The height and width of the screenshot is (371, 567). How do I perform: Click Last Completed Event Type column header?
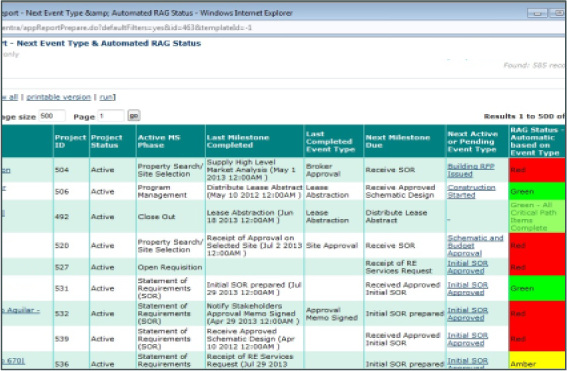point(333,141)
